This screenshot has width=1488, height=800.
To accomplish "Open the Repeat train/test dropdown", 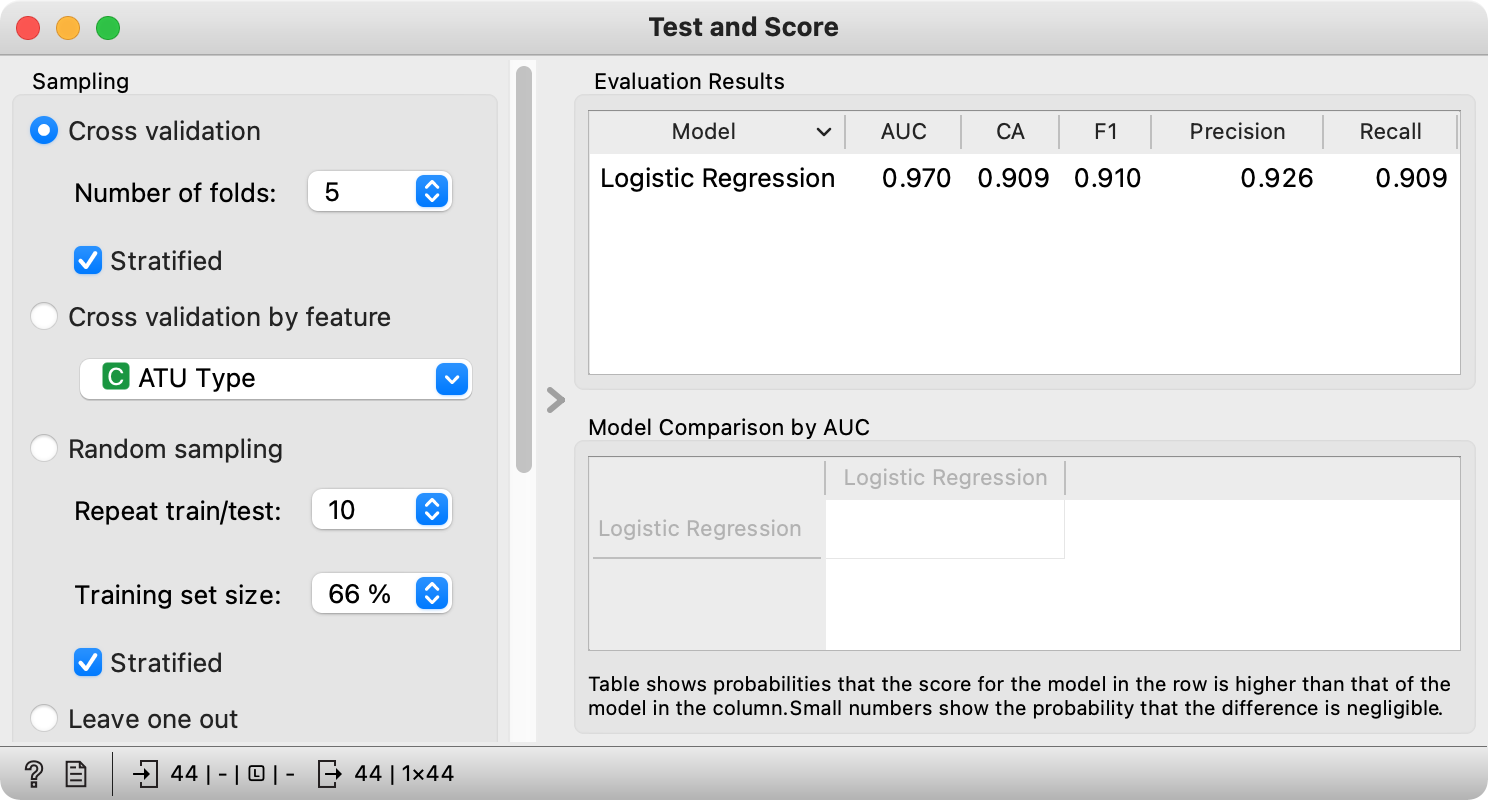I will click(x=381, y=510).
